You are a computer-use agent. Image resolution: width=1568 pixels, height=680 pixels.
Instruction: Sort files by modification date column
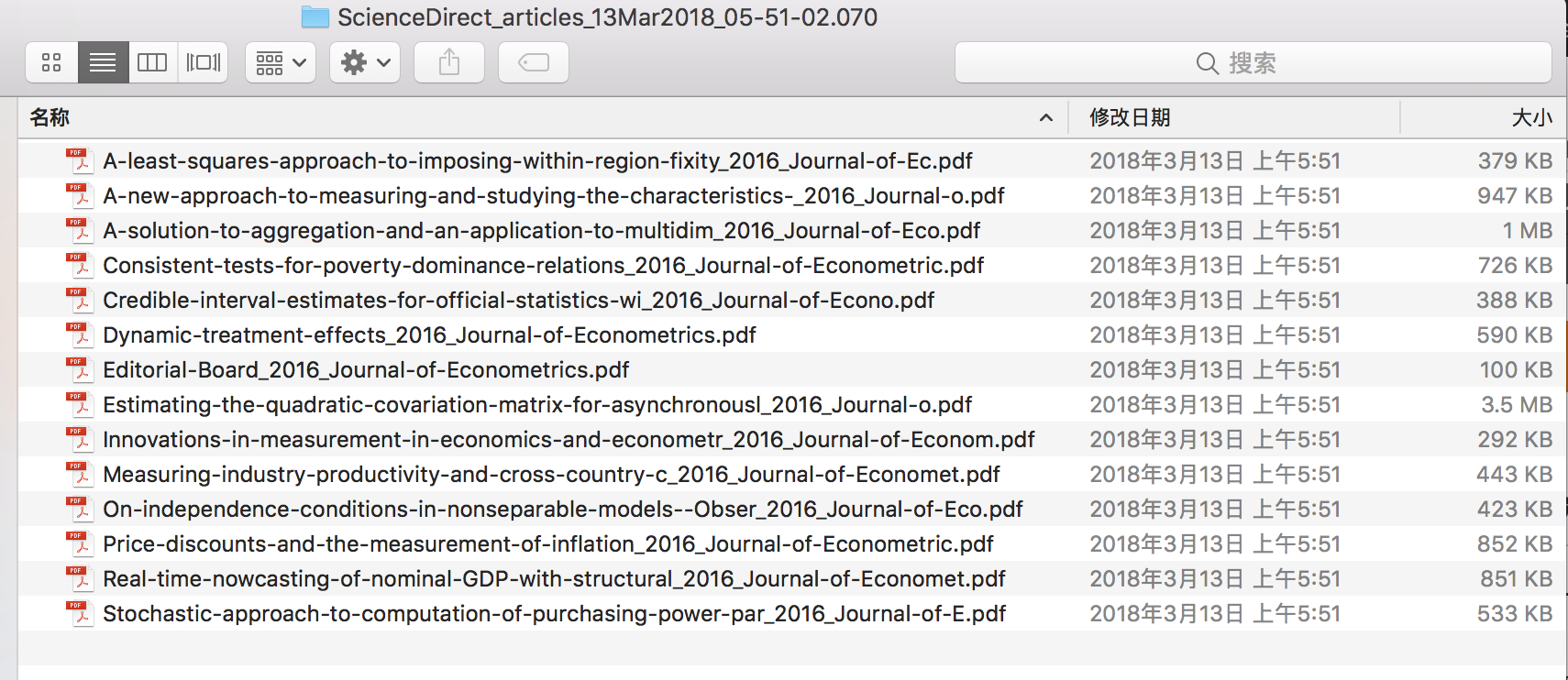click(1130, 117)
